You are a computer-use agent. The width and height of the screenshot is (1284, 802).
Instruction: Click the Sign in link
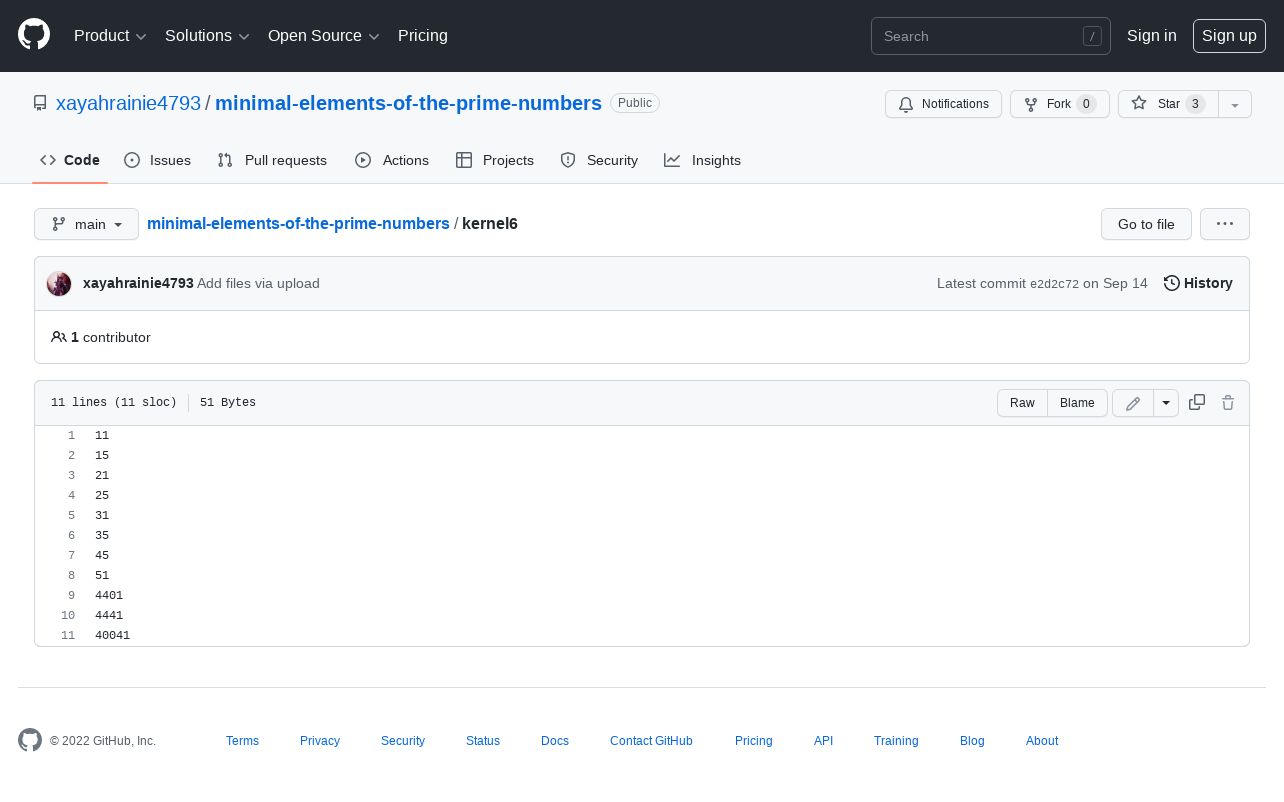[x=1151, y=36]
